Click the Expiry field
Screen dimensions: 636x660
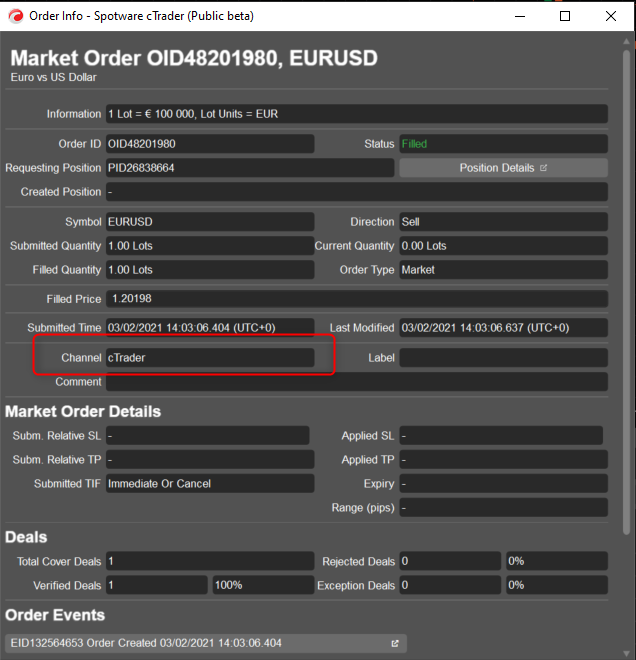pos(503,484)
